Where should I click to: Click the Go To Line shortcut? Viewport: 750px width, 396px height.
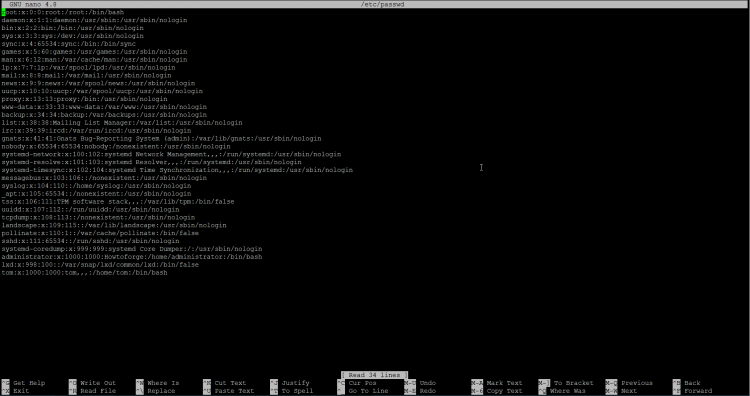coord(363,391)
